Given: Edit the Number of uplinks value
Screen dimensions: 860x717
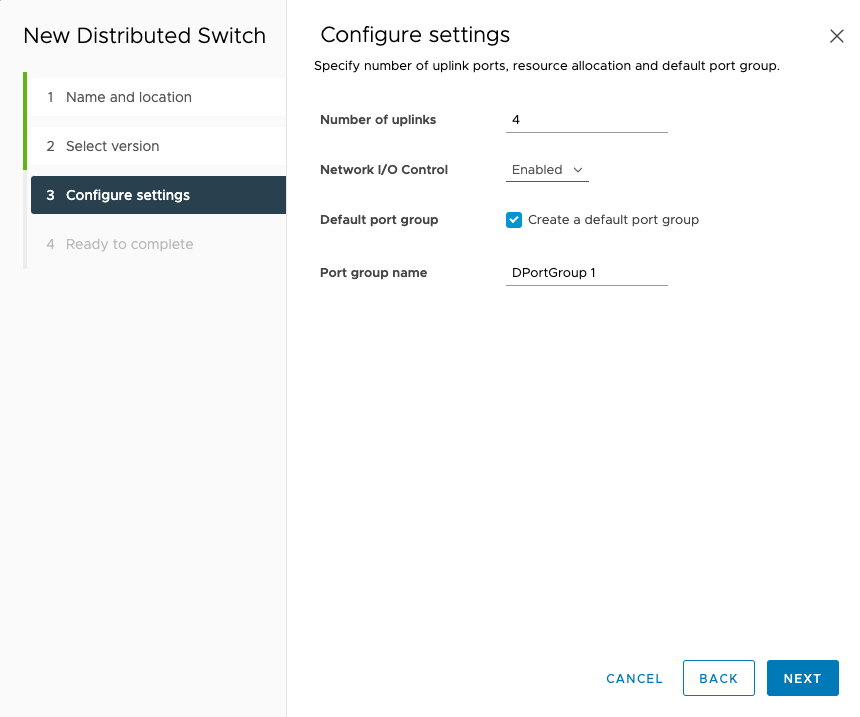Looking at the screenshot, I should tap(586, 120).
